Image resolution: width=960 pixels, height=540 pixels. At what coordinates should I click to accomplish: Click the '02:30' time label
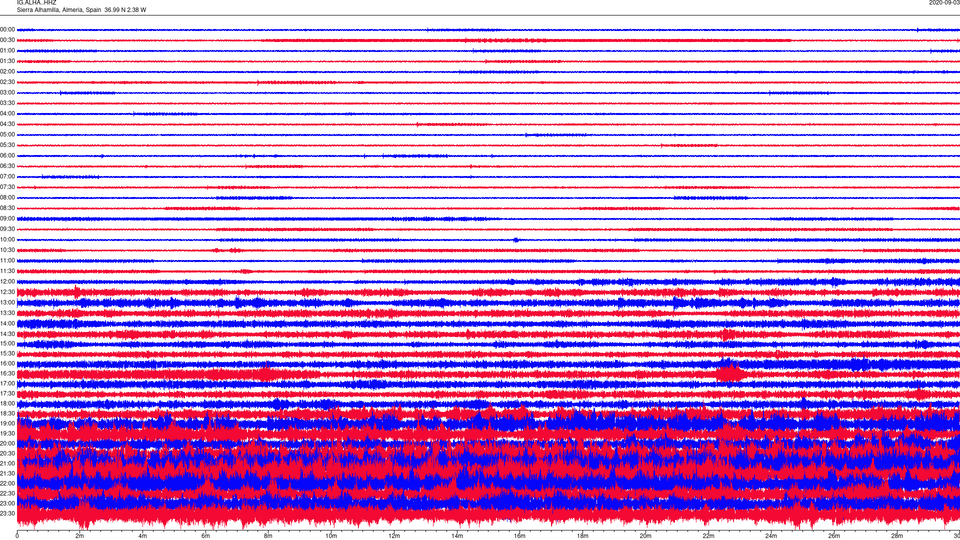7,82
